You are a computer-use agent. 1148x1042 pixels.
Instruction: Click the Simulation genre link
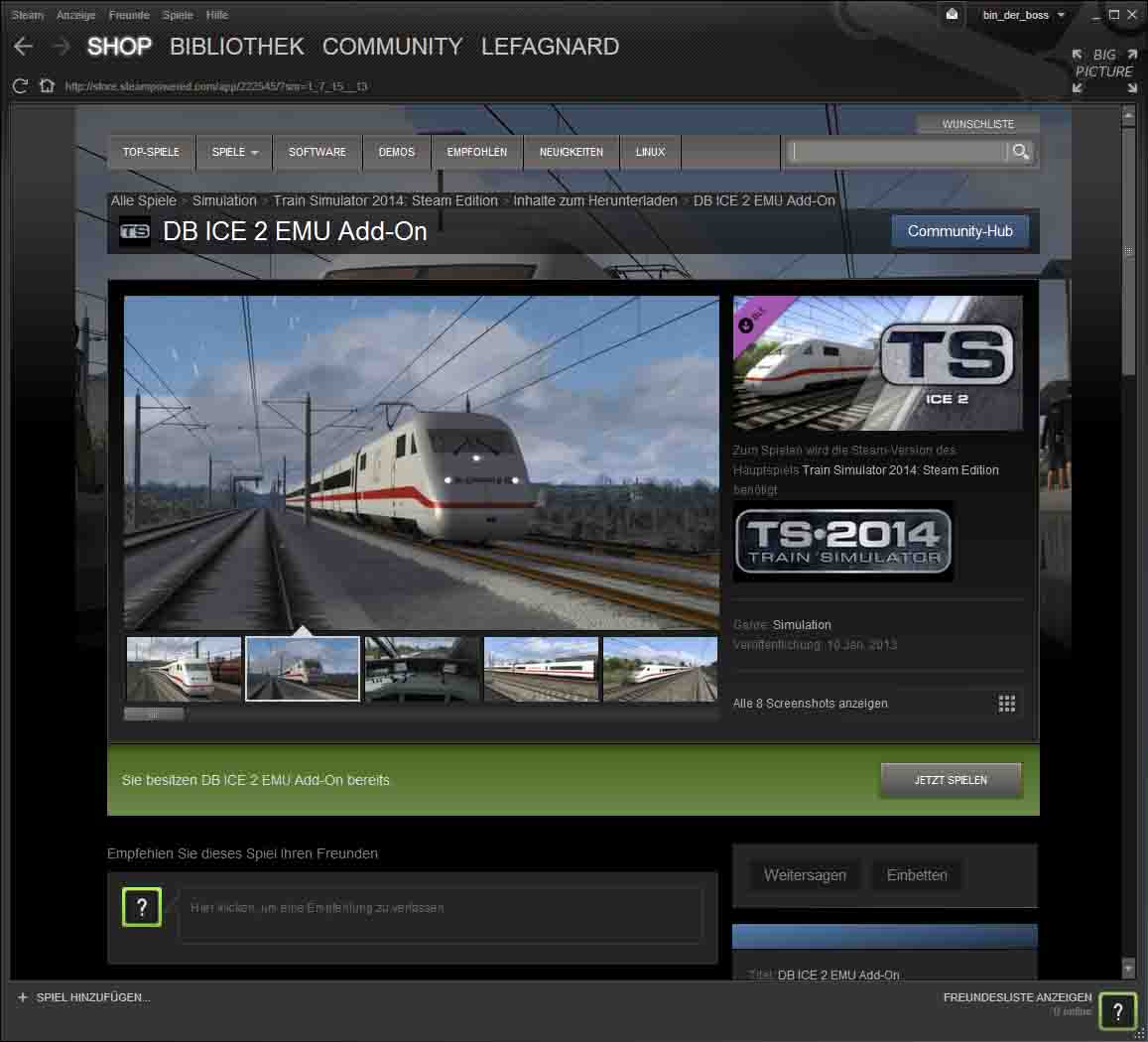802,624
